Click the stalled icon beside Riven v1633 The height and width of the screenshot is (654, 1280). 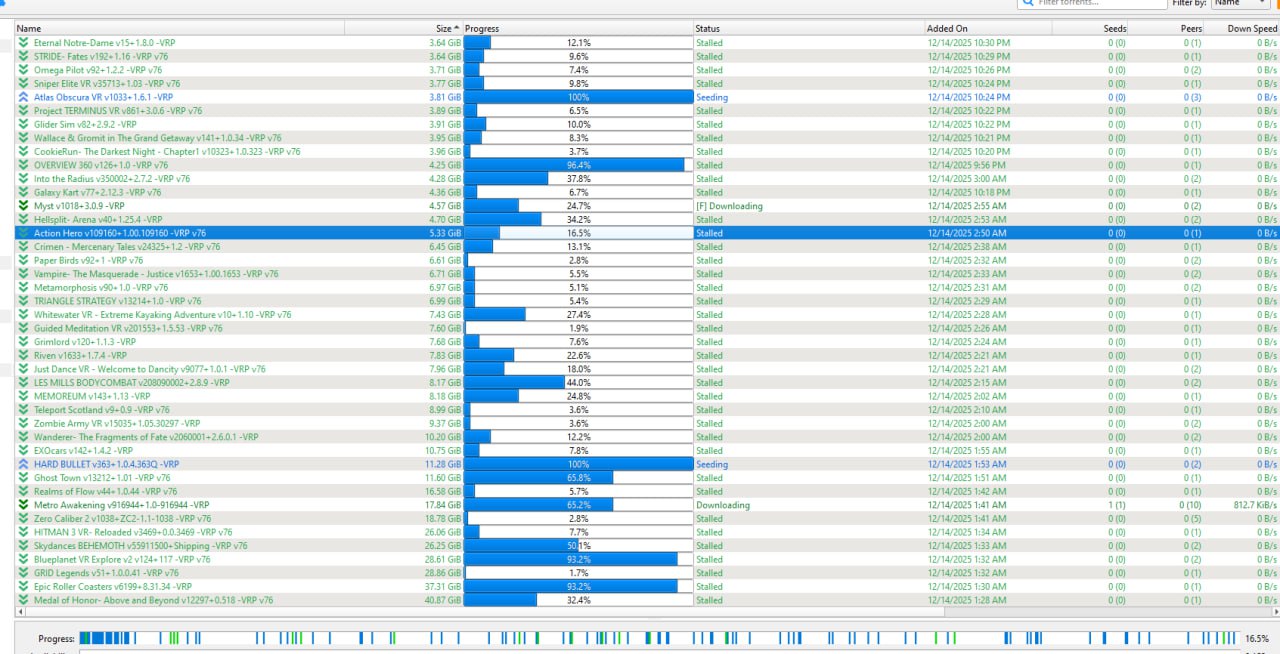(23, 355)
